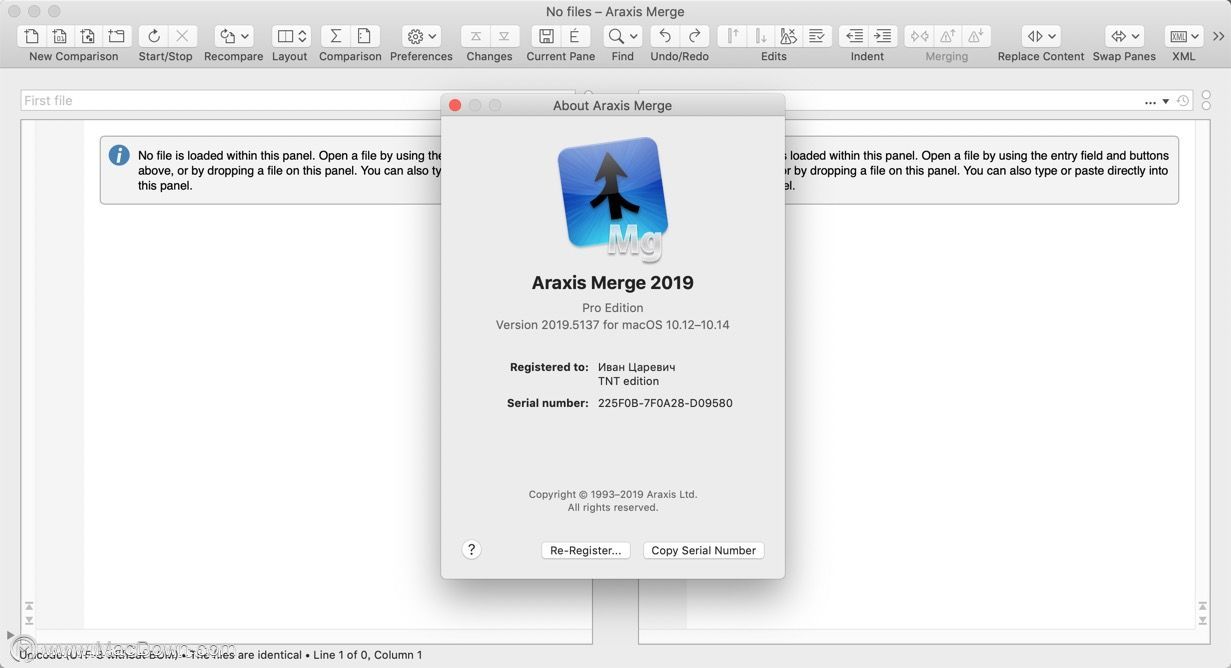Open the Layout pane selector
This screenshot has width=1231, height=668.
[x=291, y=36]
